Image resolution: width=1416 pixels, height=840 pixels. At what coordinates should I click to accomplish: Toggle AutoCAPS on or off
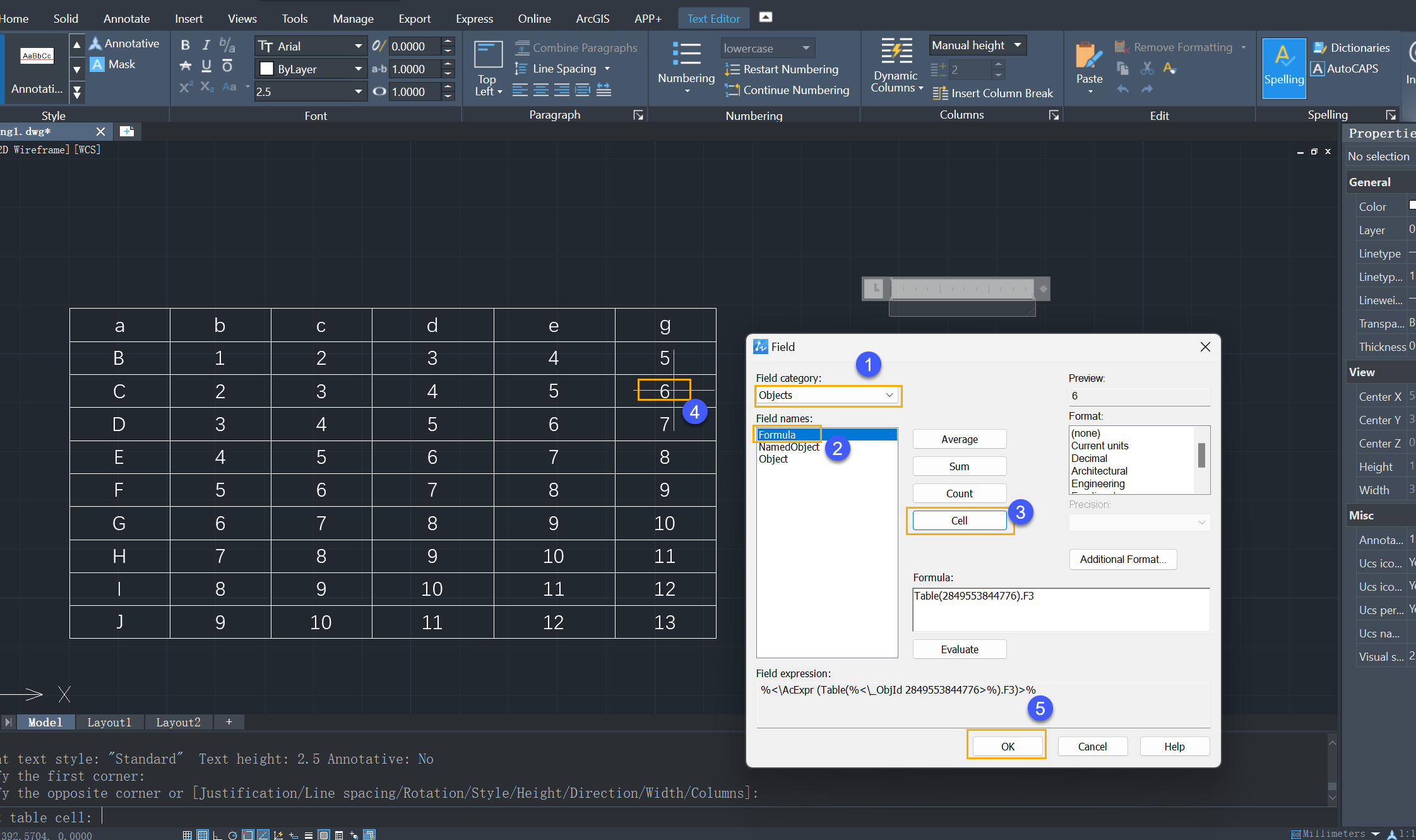pos(1345,69)
